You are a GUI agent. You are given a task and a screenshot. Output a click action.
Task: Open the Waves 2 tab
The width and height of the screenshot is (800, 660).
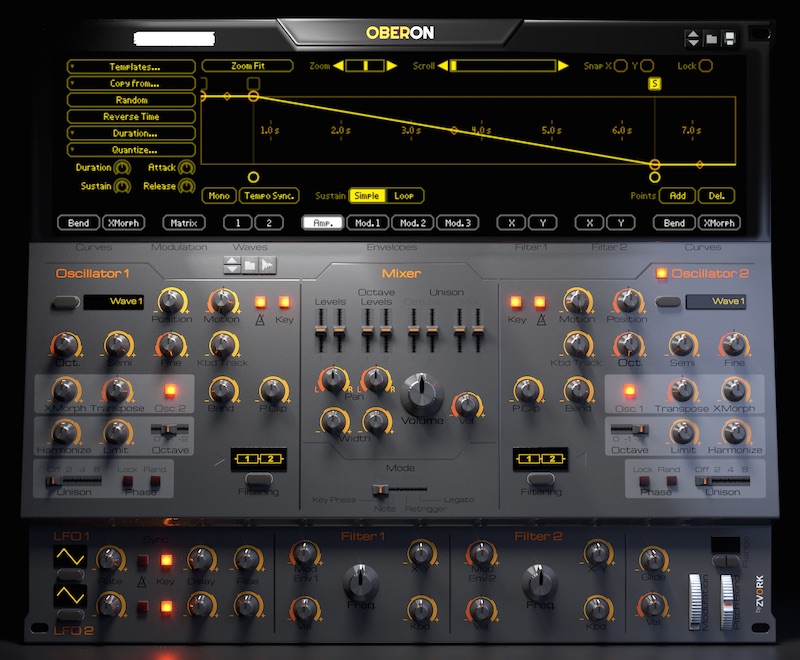pyautogui.click(x=269, y=223)
